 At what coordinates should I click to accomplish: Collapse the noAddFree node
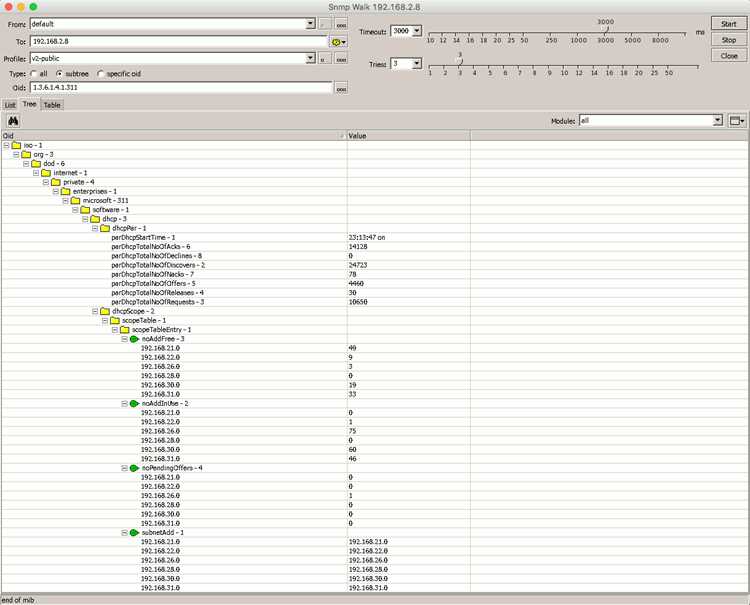click(x=124, y=339)
